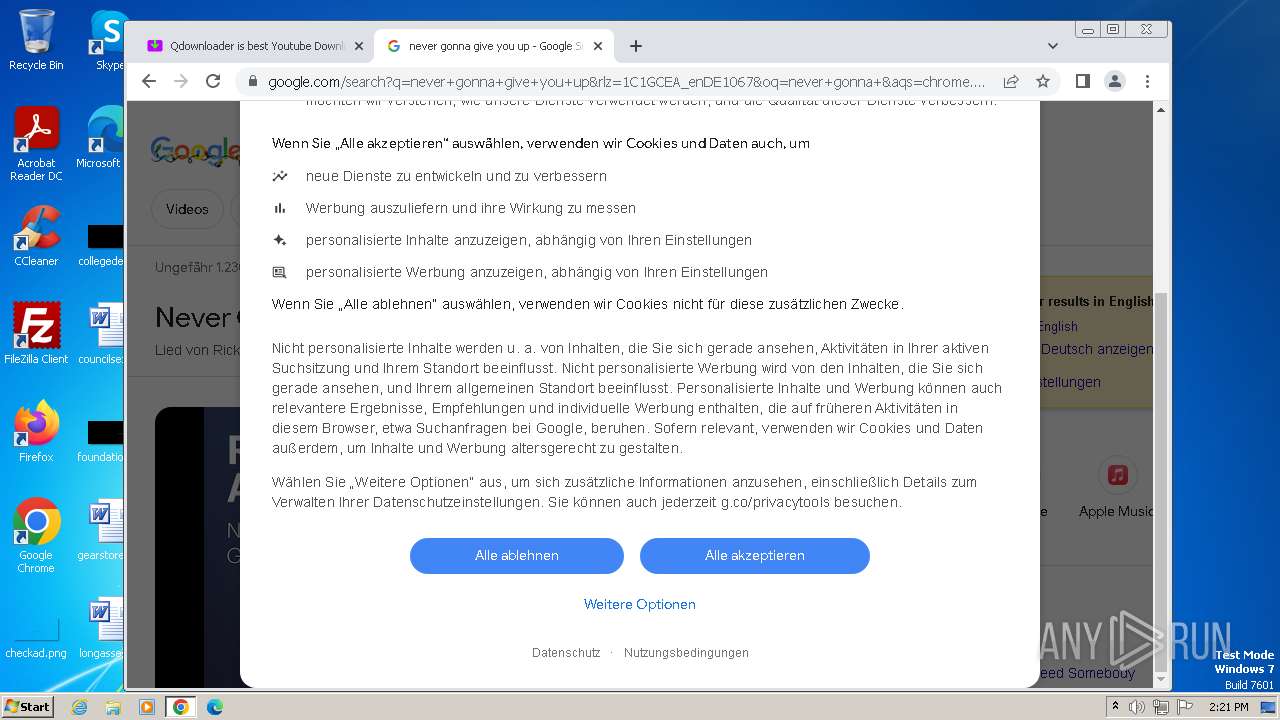Launch Internet Explorer from the taskbar
The width and height of the screenshot is (1280, 720).
[79, 707]
